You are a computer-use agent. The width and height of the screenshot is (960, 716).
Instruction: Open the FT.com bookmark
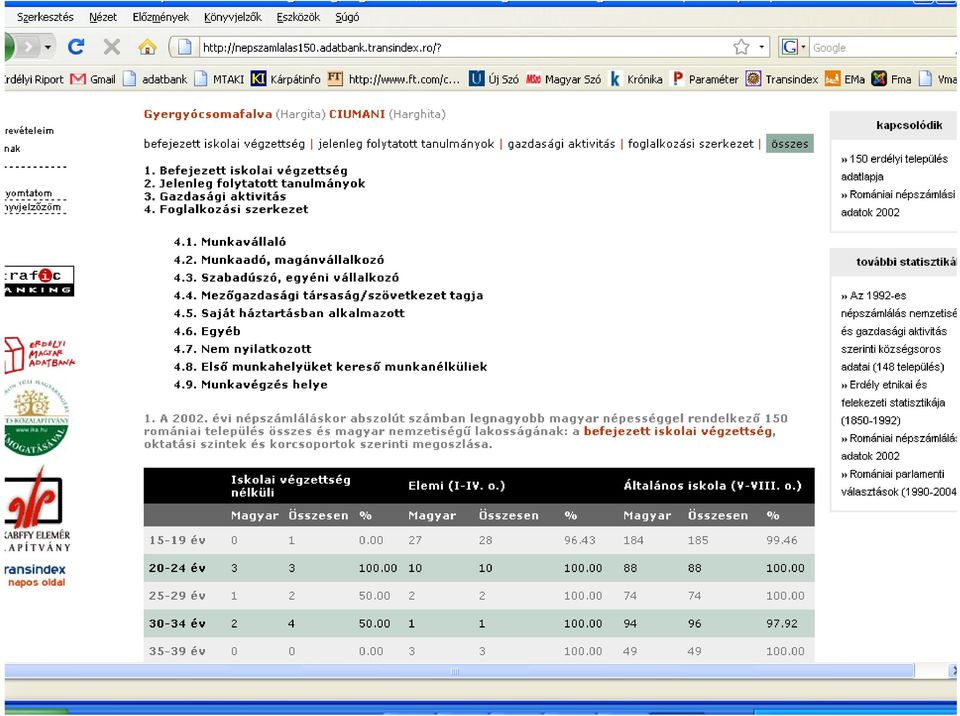(x=393, y=79)
